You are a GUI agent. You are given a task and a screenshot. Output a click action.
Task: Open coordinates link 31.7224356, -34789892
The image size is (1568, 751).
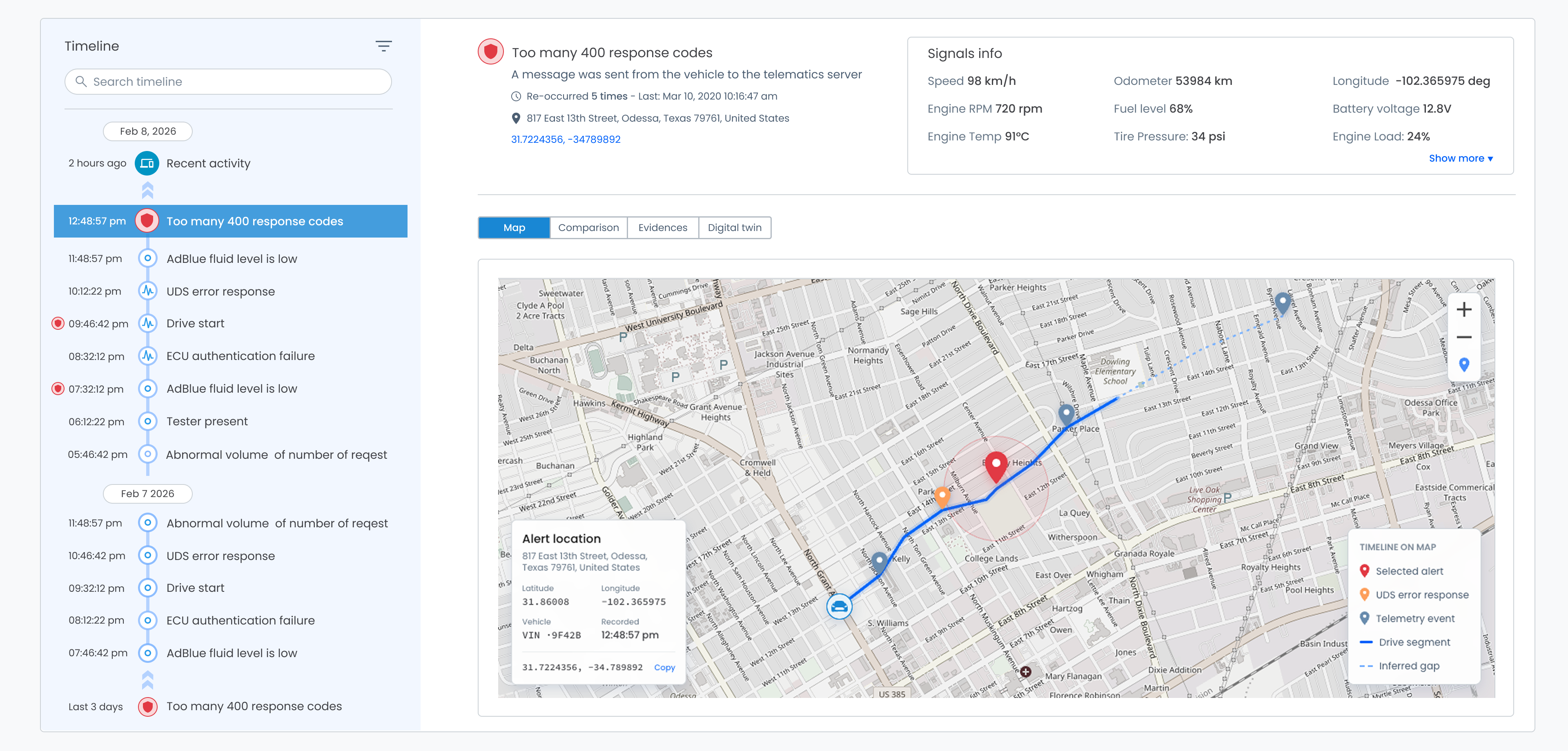coord(566,139)
